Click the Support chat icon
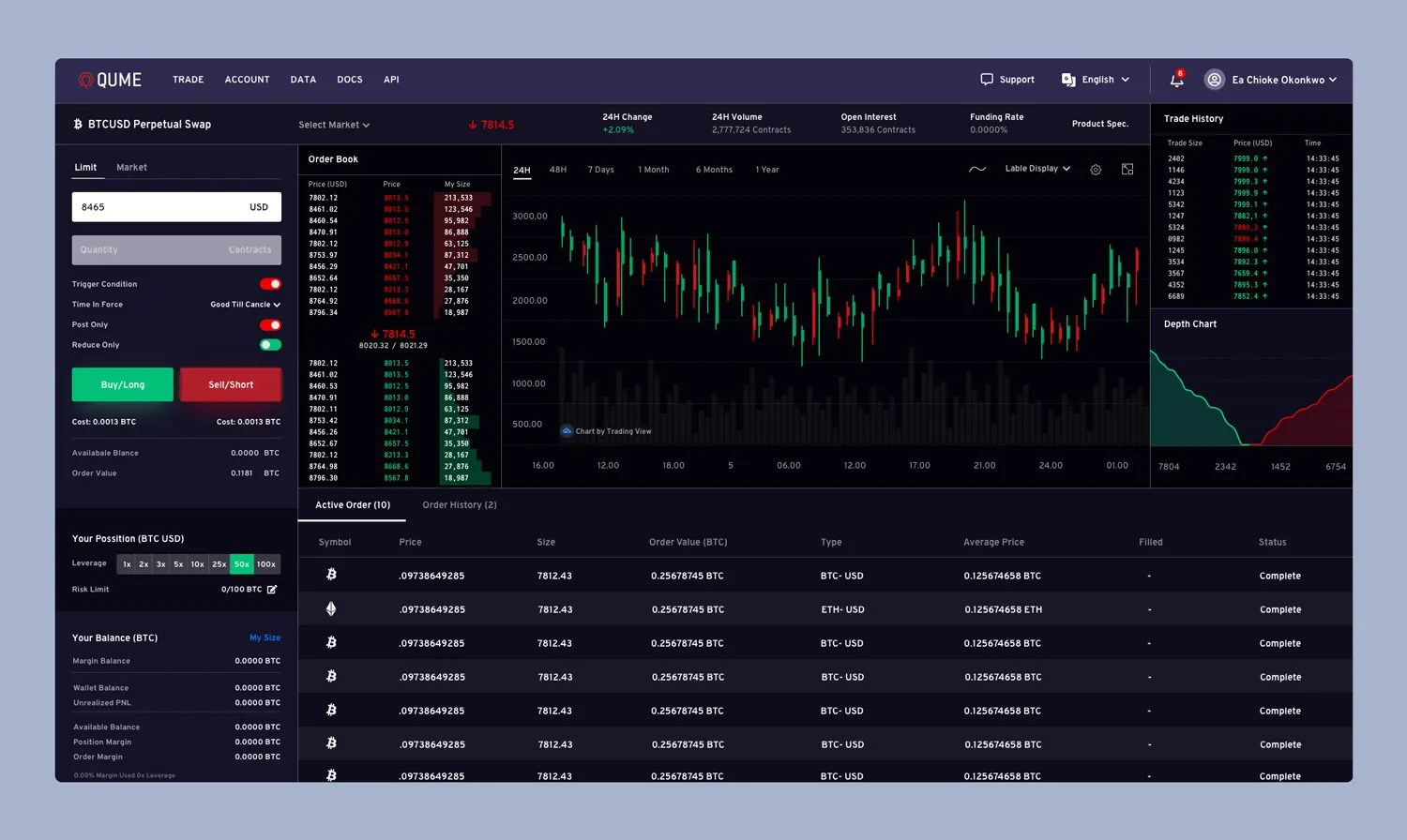This screenshot has height=840, width=1407. click(x=987, y=80)
